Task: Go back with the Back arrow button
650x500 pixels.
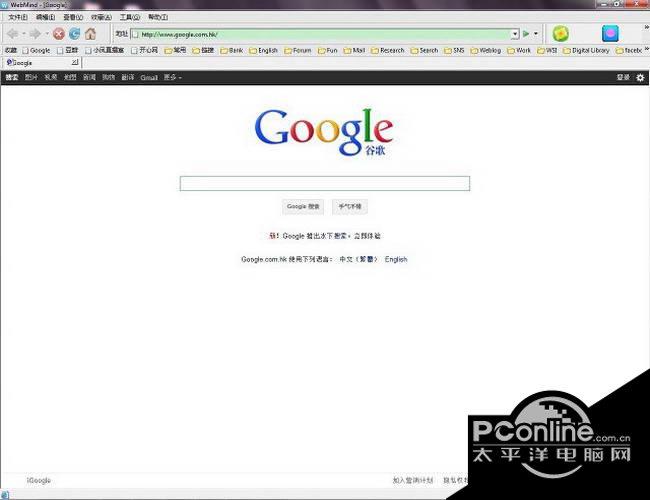Action: (13, 34)
